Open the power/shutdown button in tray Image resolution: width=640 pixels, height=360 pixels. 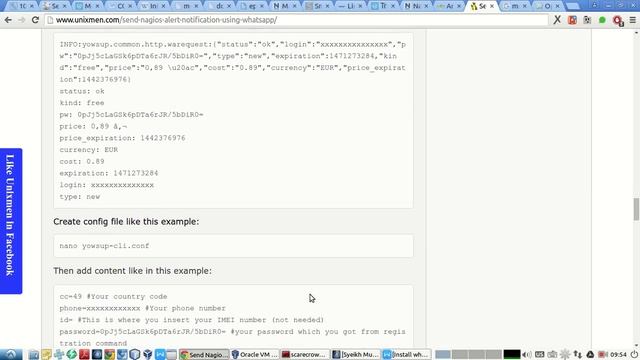634,355
